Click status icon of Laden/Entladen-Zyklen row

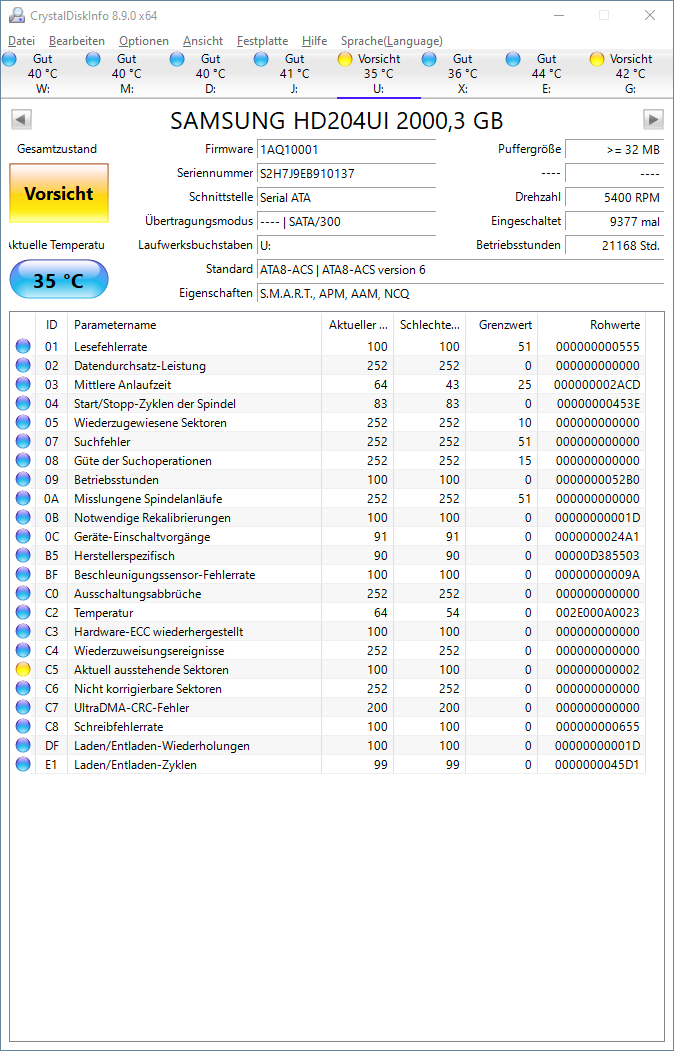[x=23, y=765]
